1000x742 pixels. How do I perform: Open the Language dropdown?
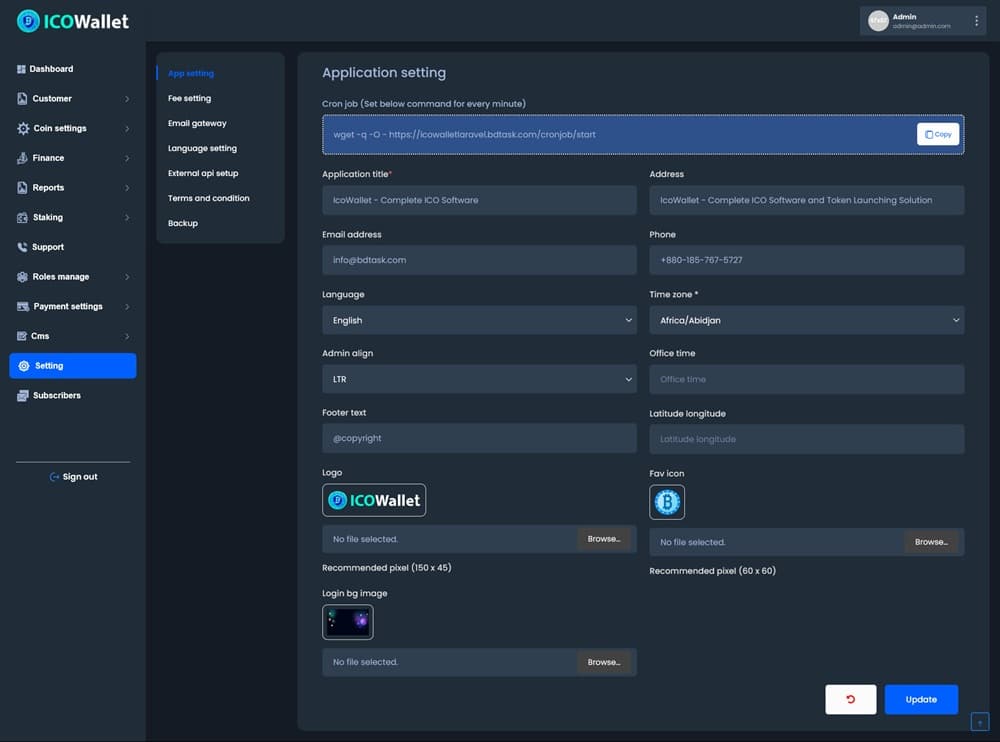479,320
